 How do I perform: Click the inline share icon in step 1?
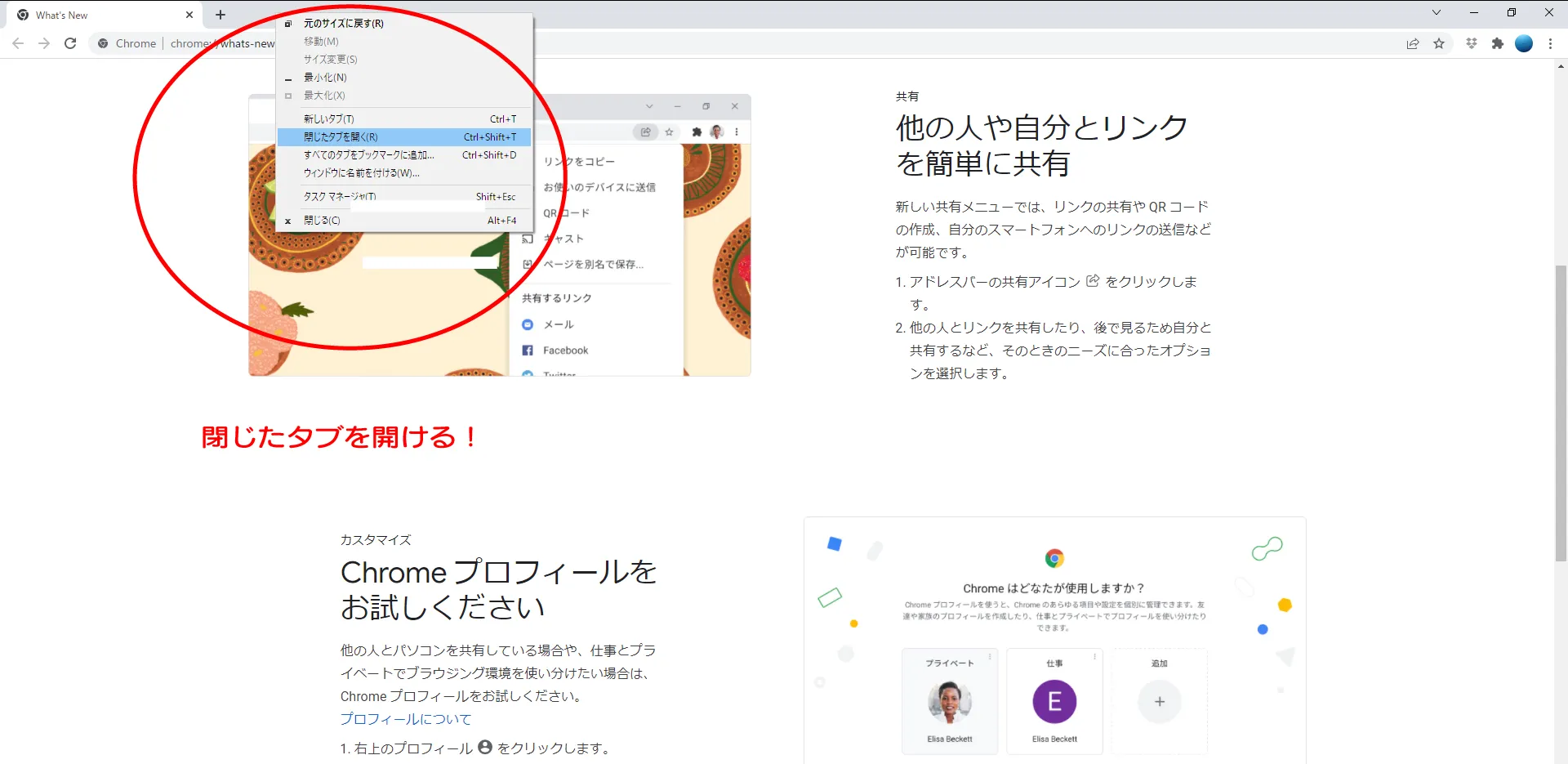click(x=1093, y=281)
